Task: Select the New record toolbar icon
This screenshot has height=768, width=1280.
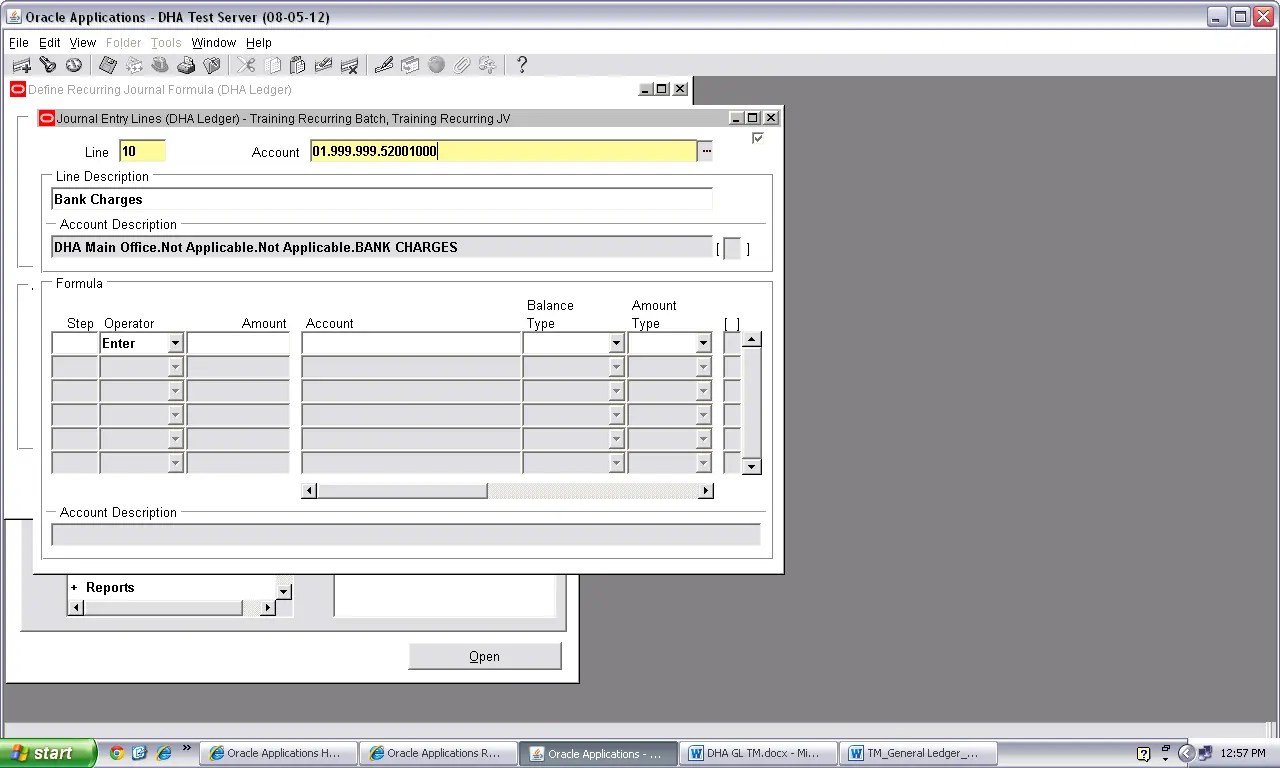Action: tap(22, 64)
